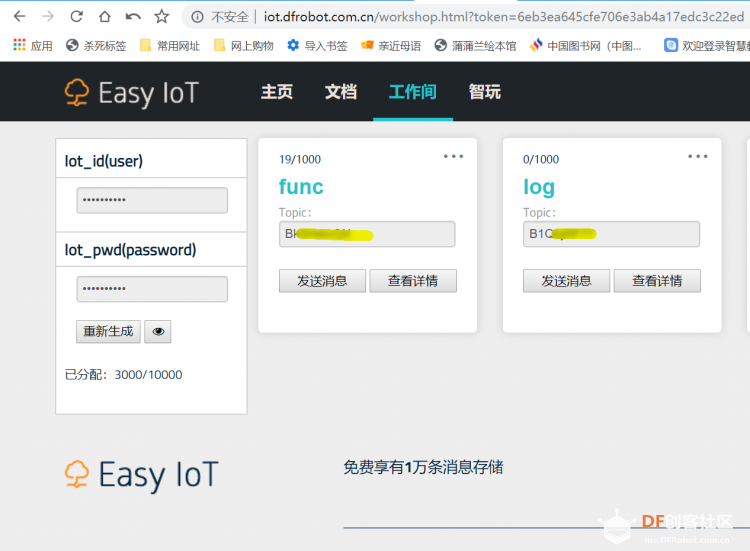Click 查看详情 on the log card

click(657, 281)
